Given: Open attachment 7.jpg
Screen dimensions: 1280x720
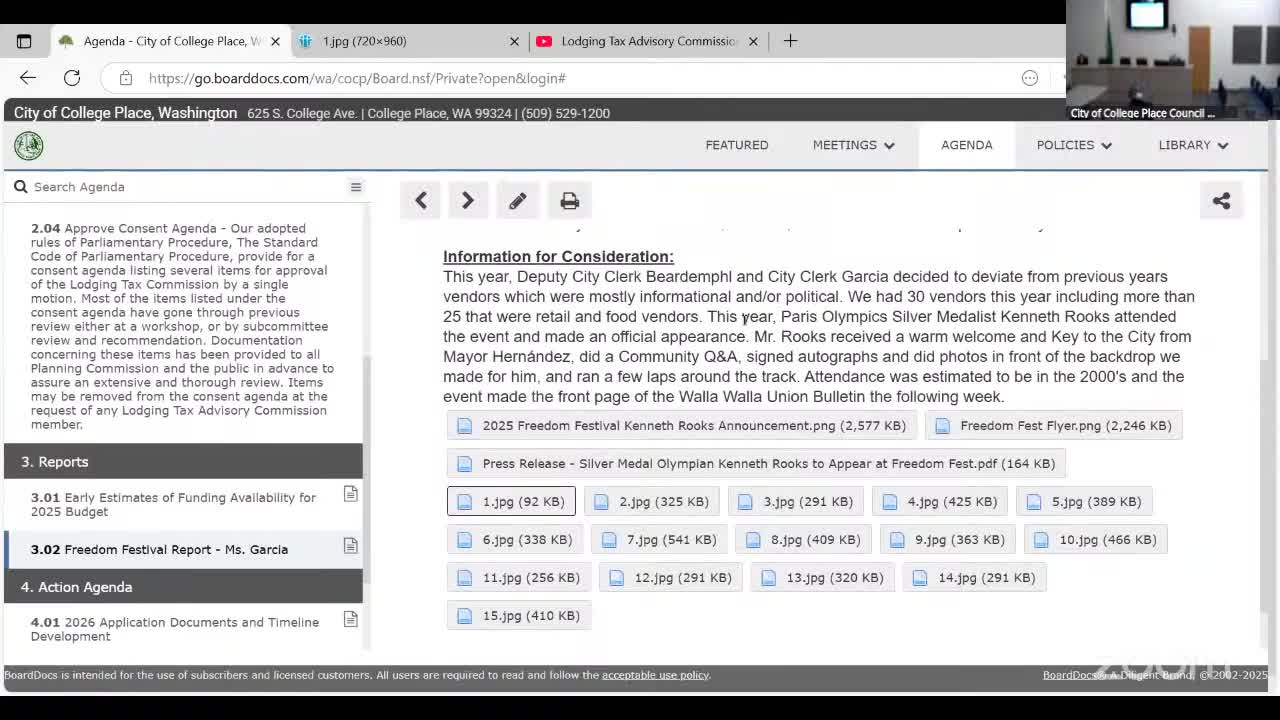Looking at the screenshot, I should tap(658, 540).
